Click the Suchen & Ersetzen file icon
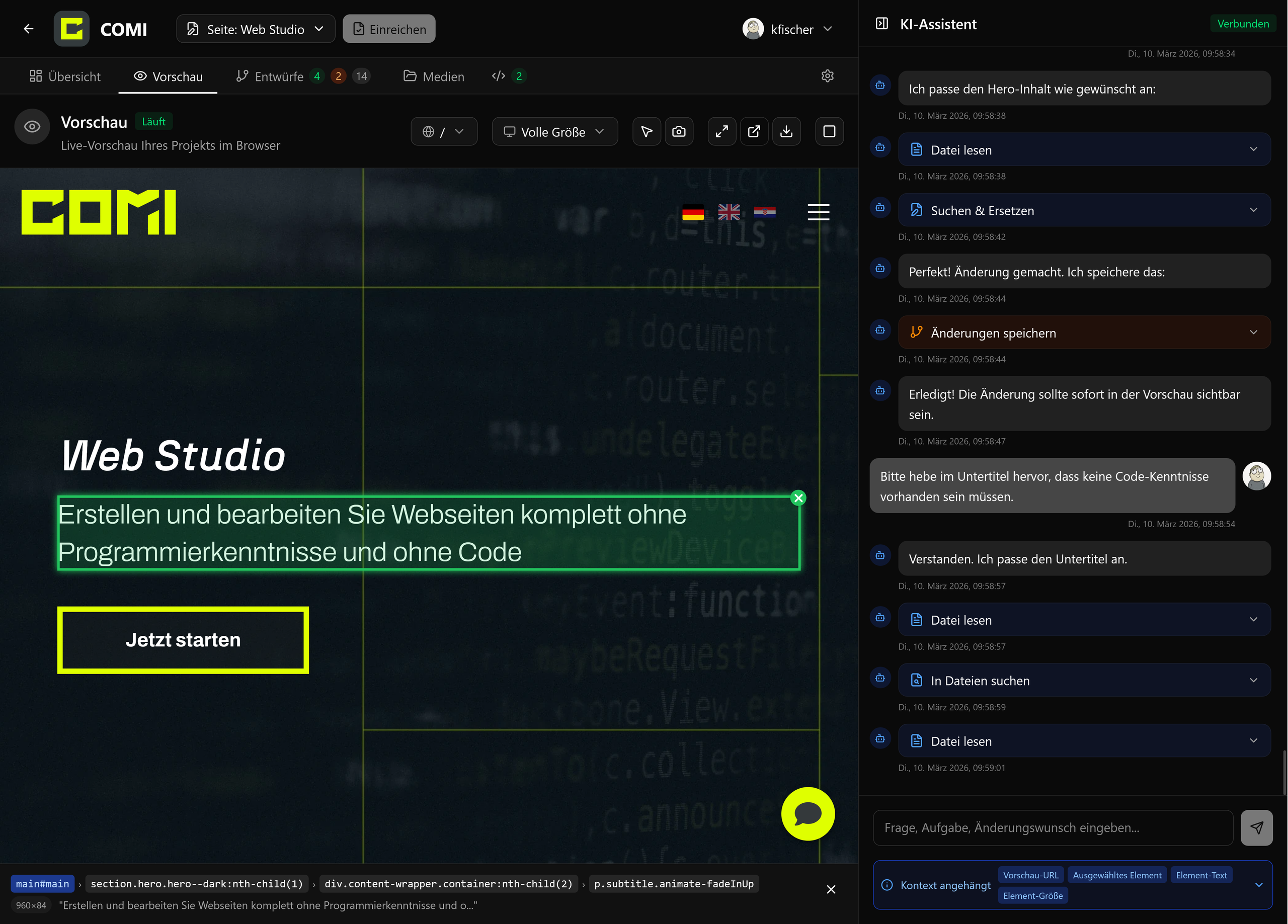Screen dimensions: 1288x924 point(917,210)
